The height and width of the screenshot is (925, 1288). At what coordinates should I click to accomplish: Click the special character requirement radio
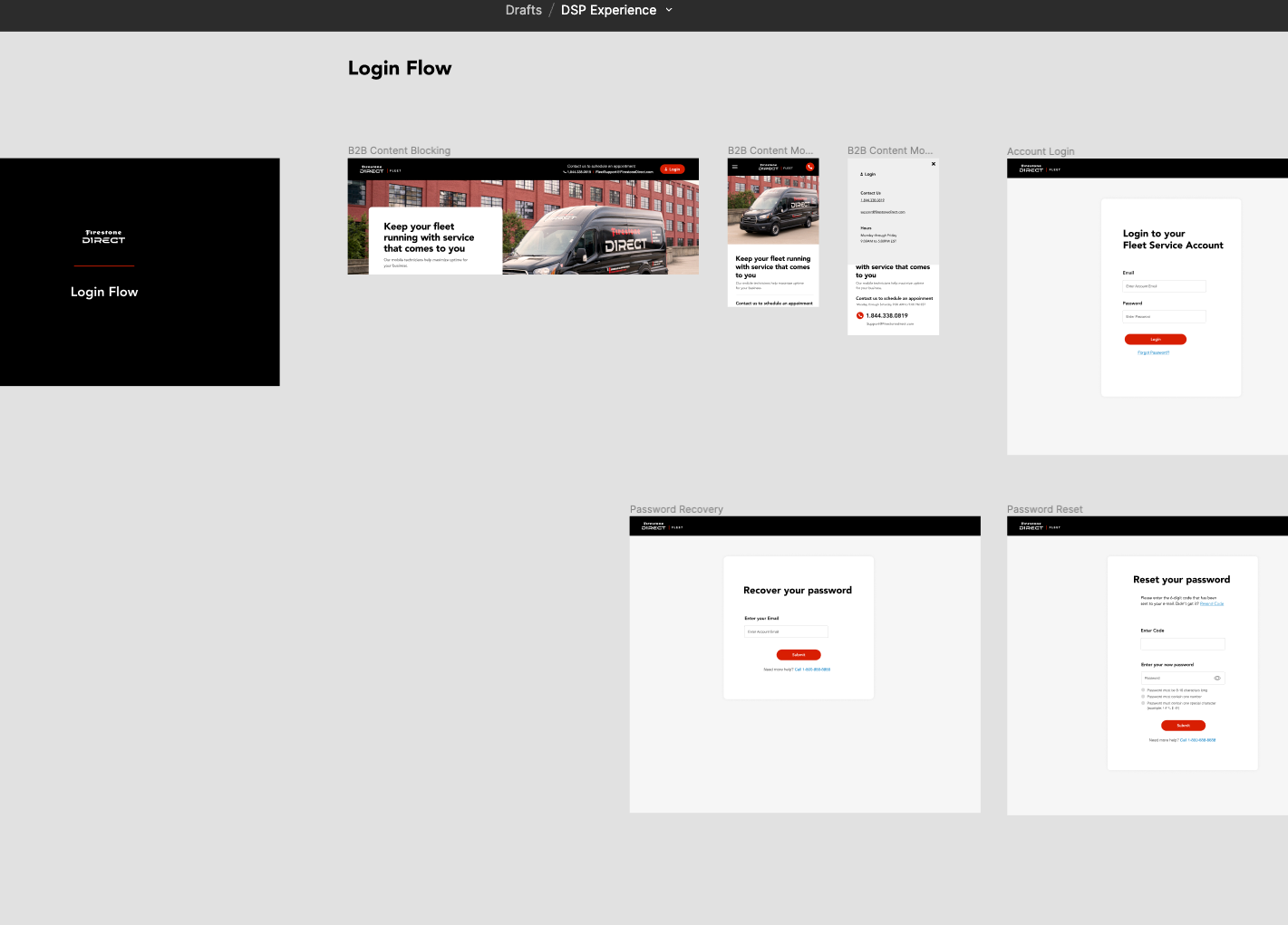1143,703
